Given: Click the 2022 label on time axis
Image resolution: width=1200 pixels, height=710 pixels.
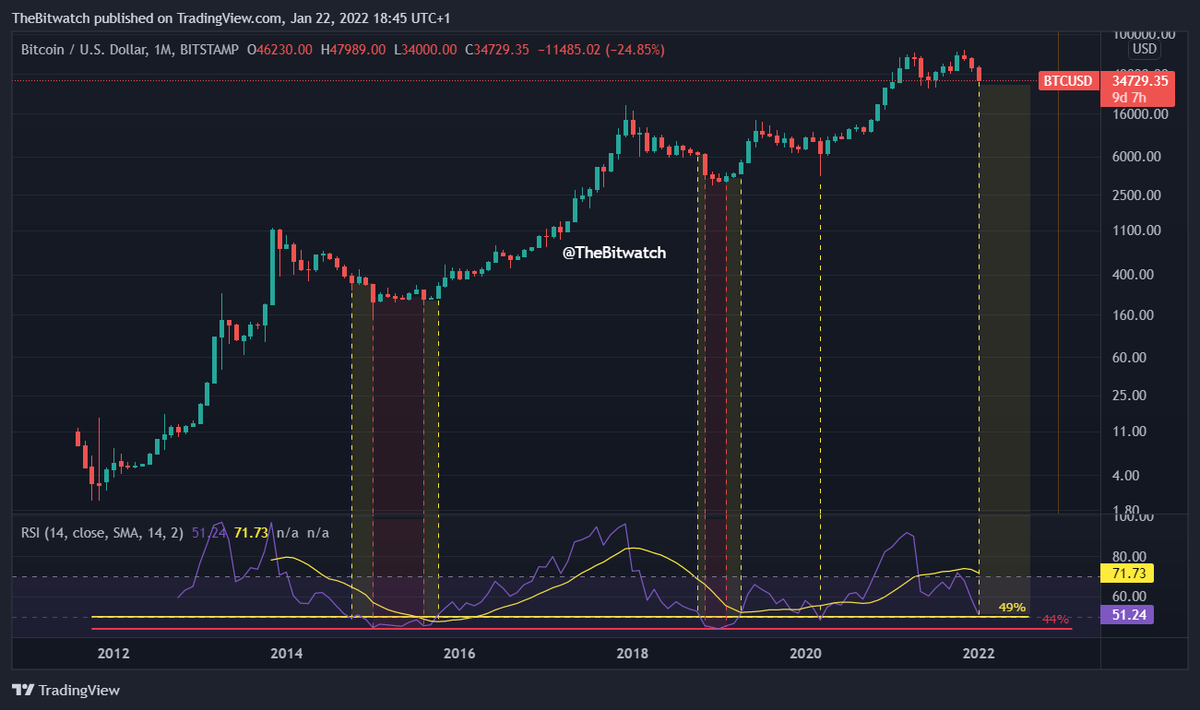Looking at the screenshot, I should 977,653.
